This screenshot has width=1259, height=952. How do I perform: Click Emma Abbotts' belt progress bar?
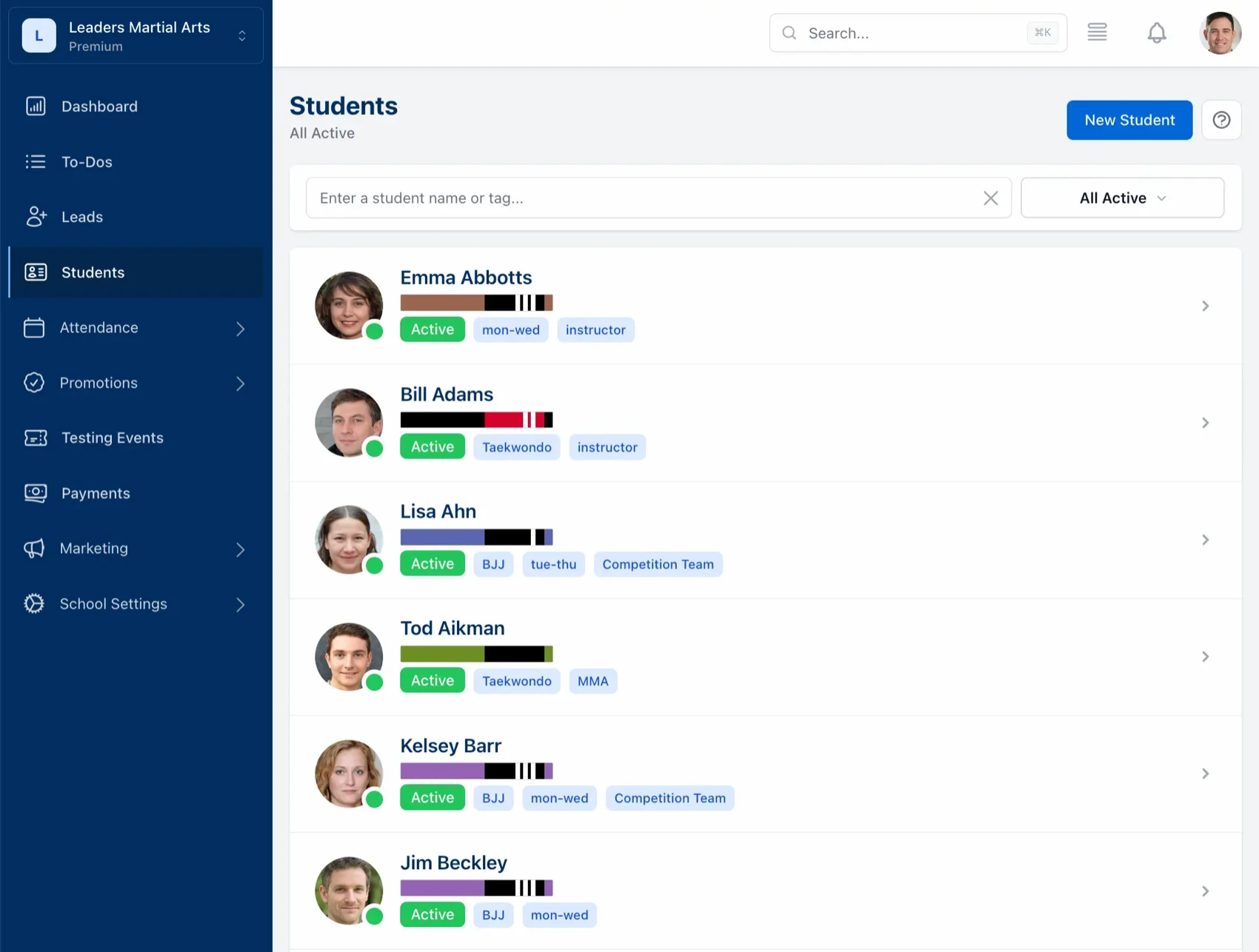pos(476,302)
